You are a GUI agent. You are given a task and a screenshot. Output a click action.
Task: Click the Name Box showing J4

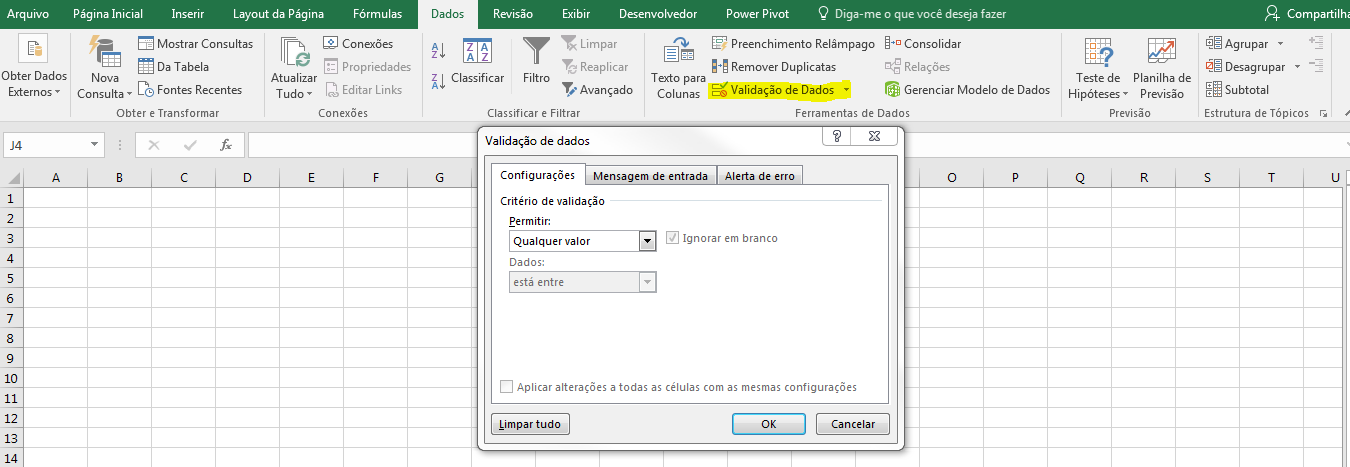(x=46, y=145)
